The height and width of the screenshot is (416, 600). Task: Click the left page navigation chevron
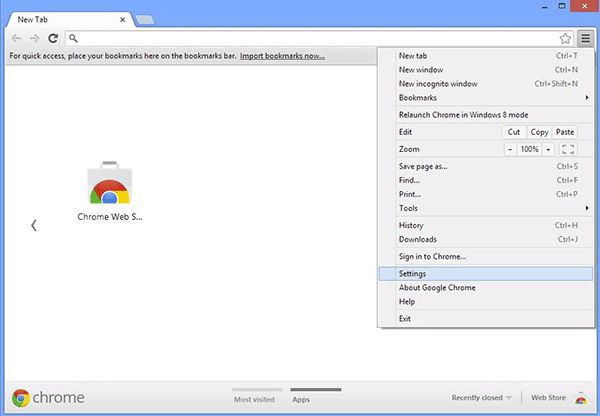pyautogui.click(x=33, y=226)
